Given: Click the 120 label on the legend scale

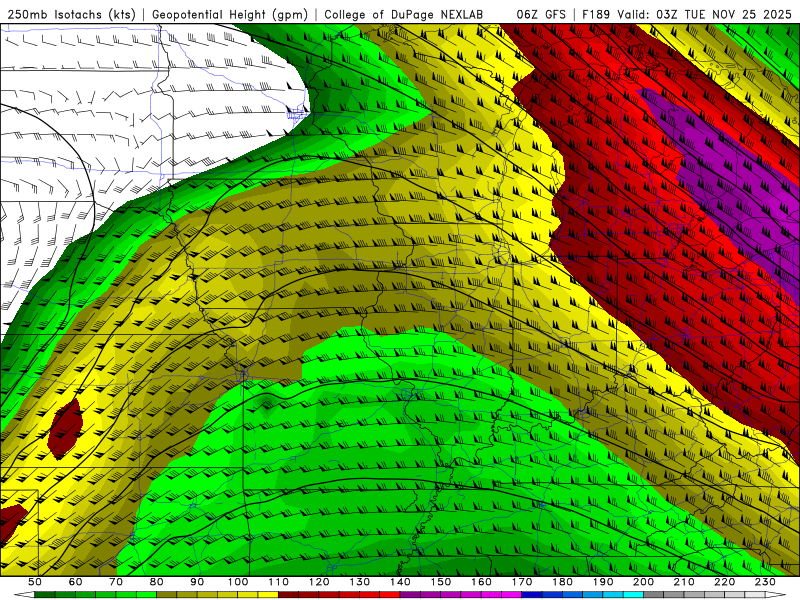Looking at the screenshot, I should click(x=319, y=582).
